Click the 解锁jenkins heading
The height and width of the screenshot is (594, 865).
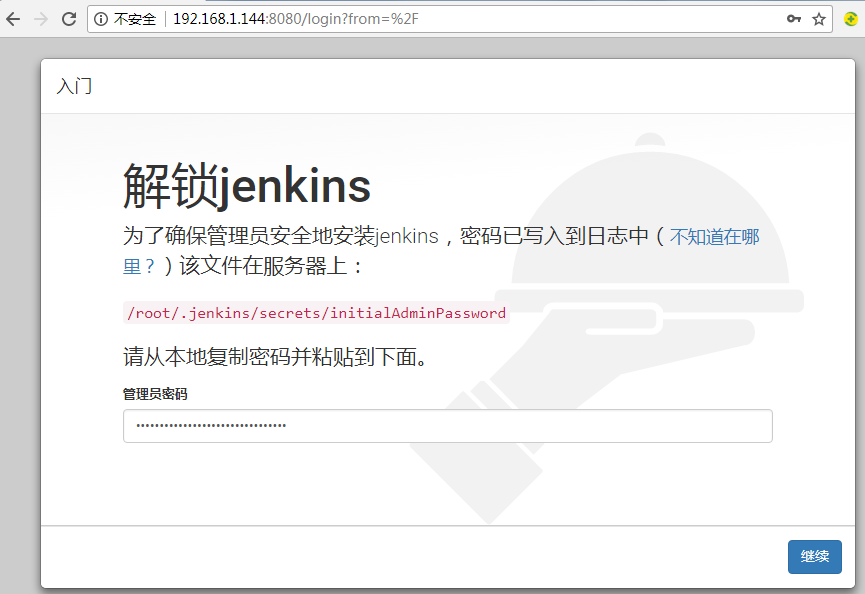[247, 185]
